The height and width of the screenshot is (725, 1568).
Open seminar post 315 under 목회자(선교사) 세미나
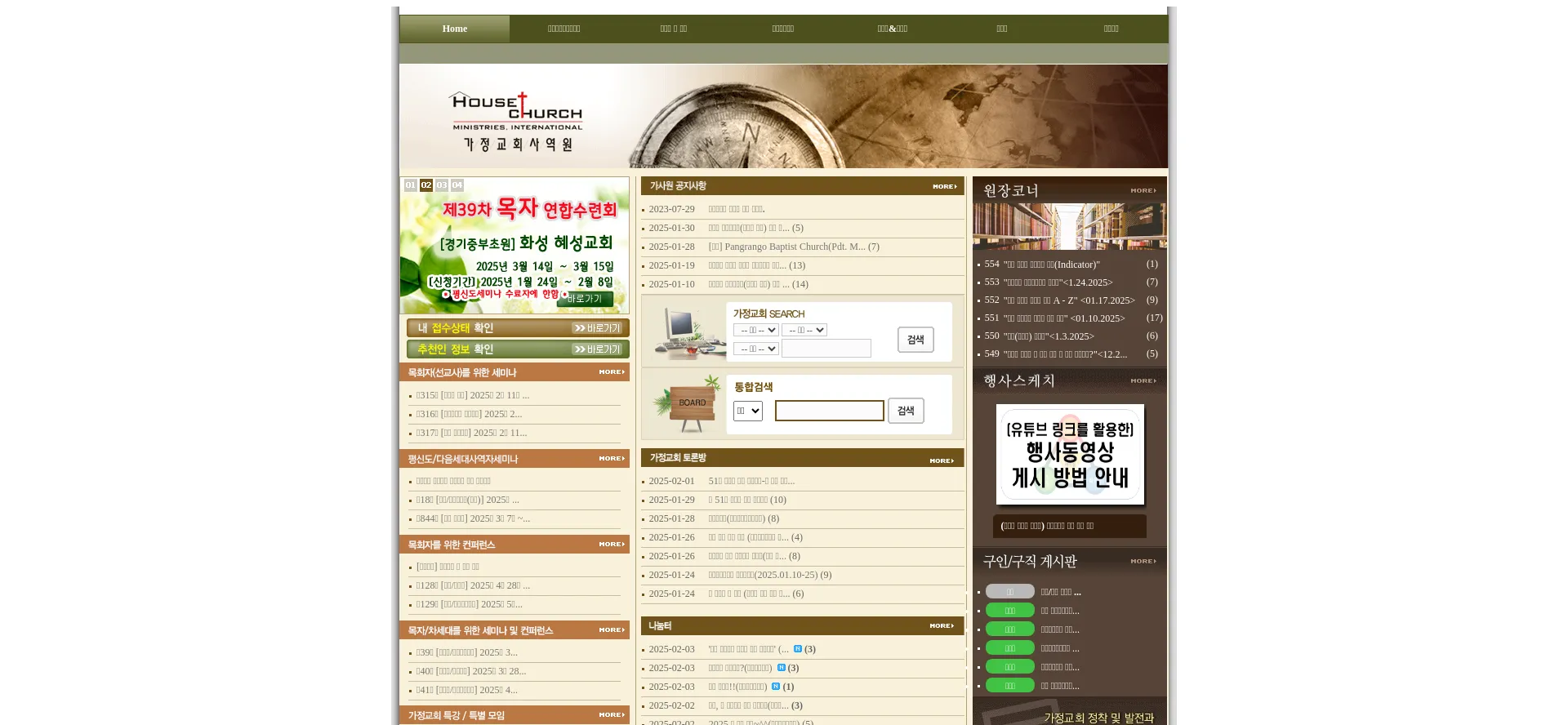point(473,396)
